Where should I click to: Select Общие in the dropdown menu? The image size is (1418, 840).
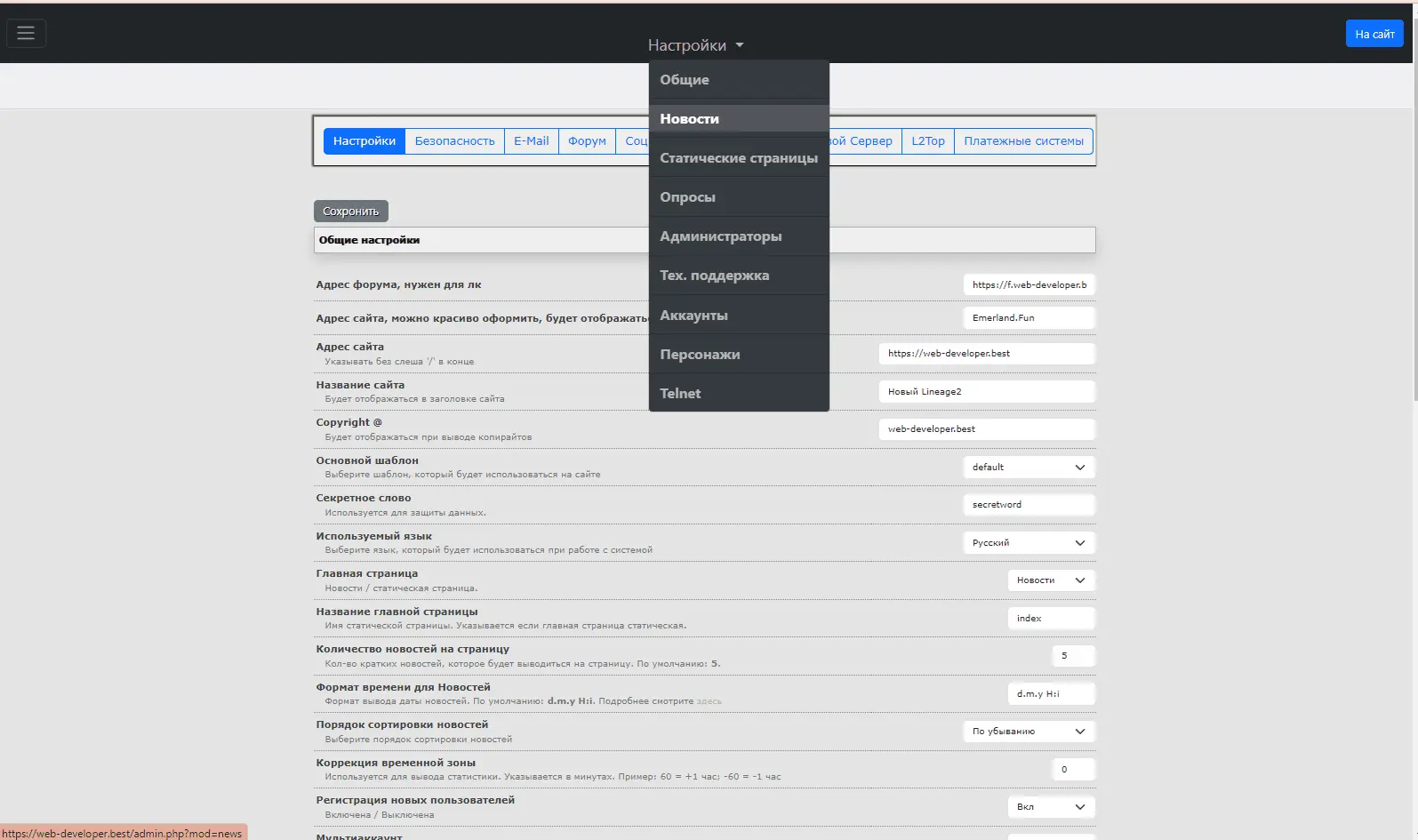739,80
